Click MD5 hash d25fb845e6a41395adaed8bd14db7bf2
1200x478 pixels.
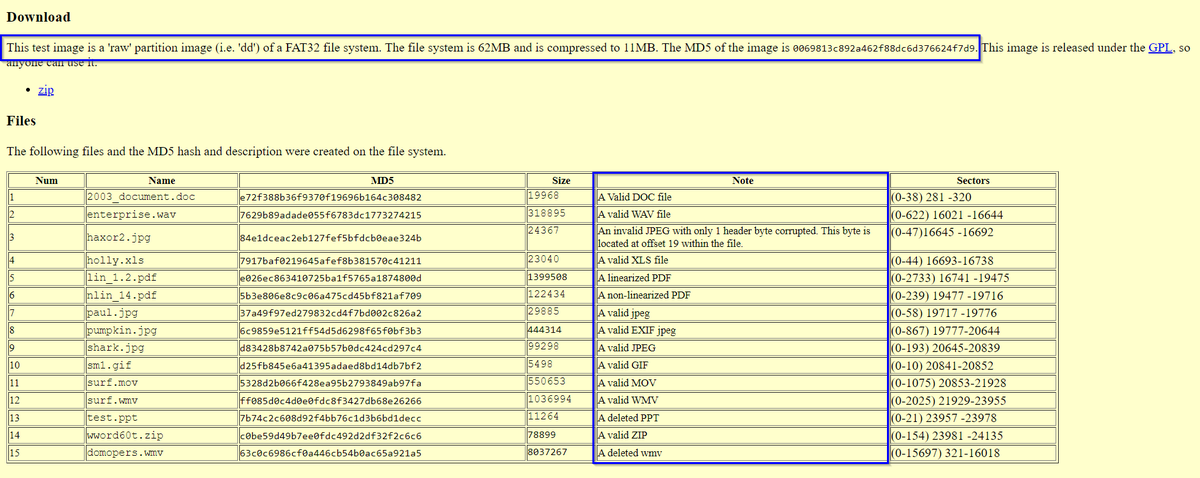click(331, 366)
